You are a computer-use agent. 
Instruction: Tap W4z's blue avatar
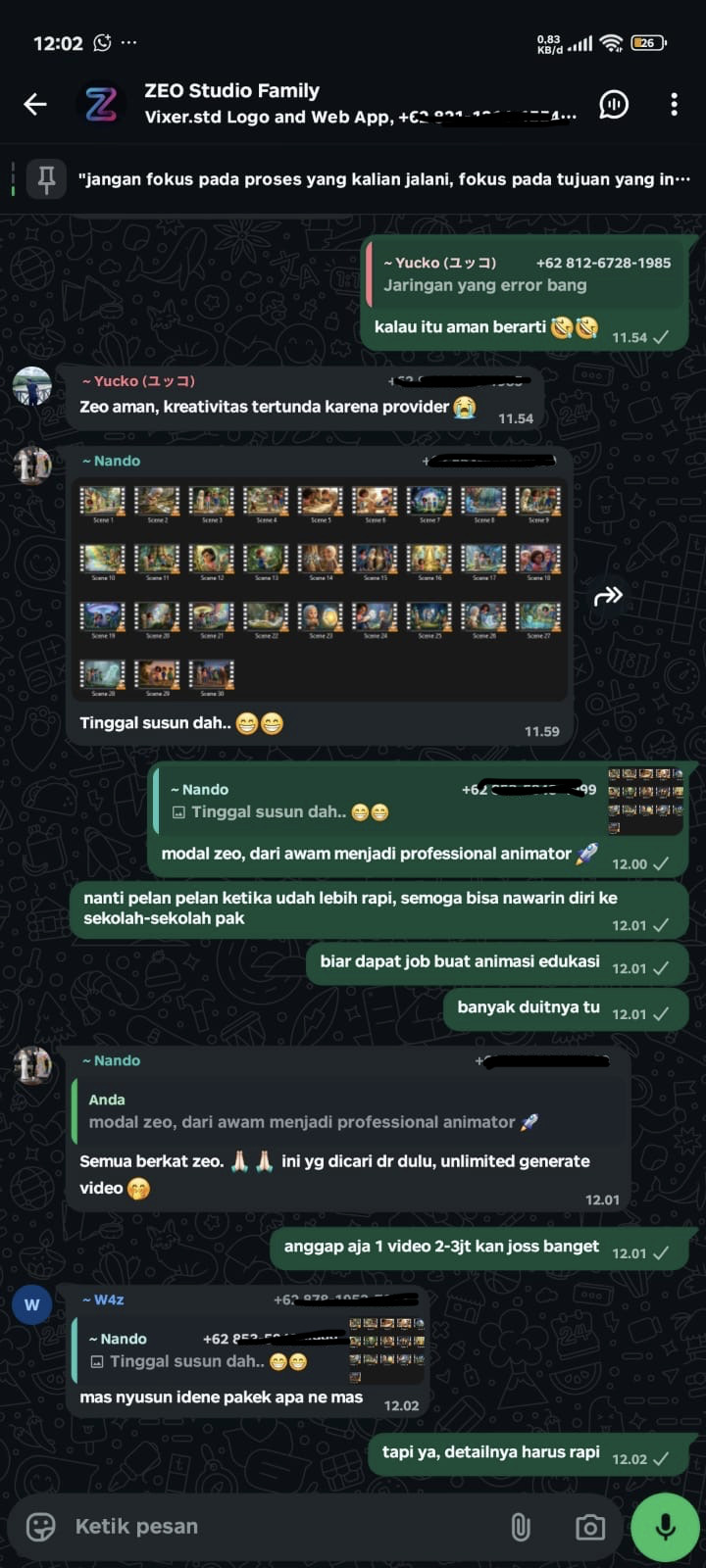click(x=32, y=1304)
